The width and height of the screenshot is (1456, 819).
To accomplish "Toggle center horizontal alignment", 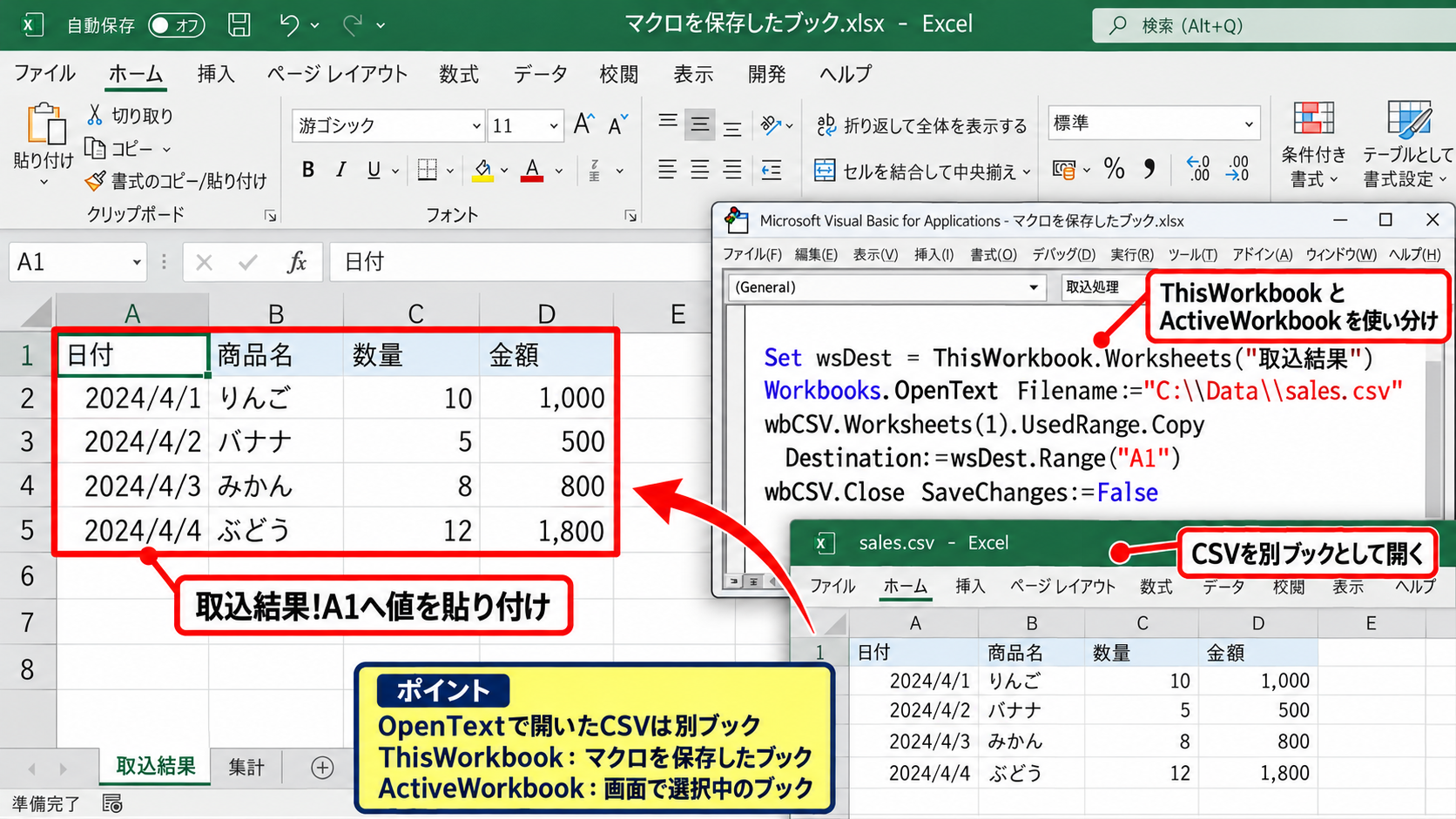I will click(x=700, y=169).
